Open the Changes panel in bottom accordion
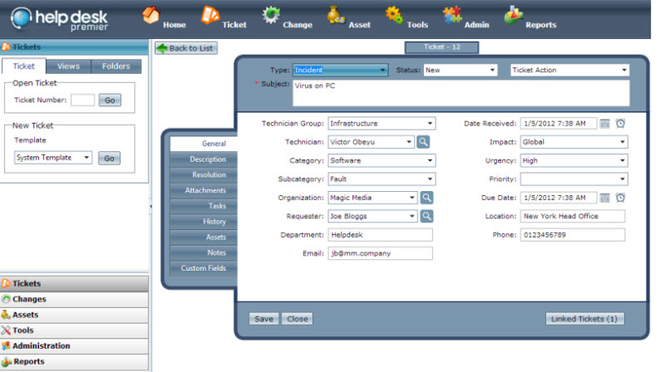The image size is (665, 372). pos(74,299)
